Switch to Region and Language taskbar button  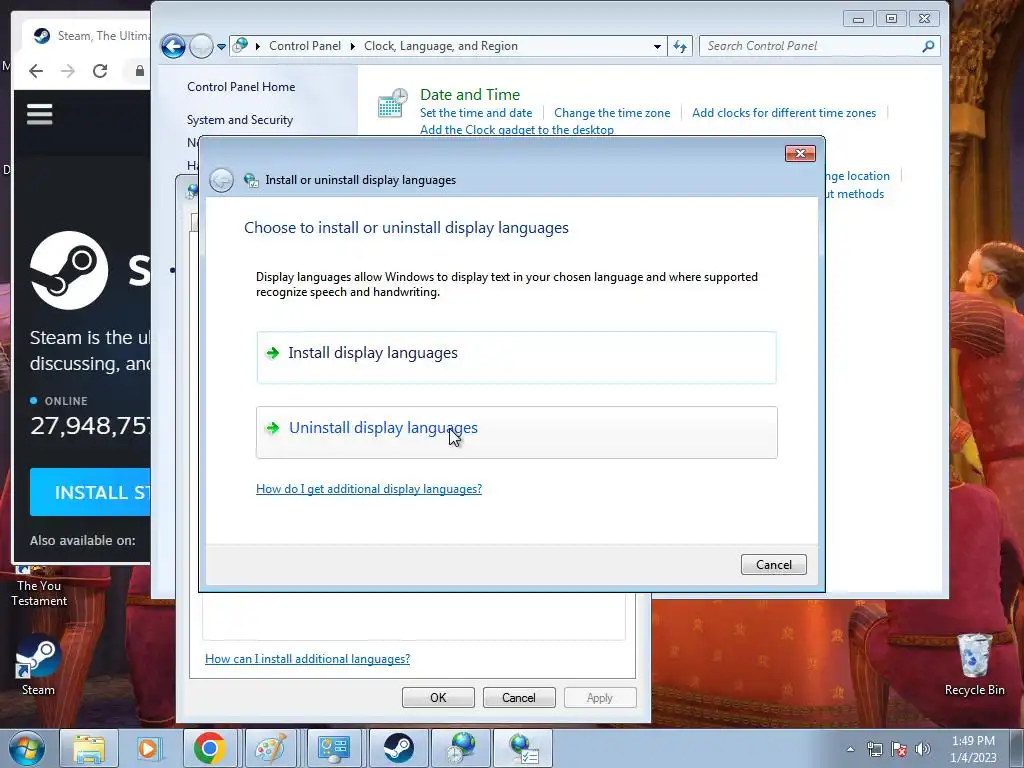coord(462,748)
